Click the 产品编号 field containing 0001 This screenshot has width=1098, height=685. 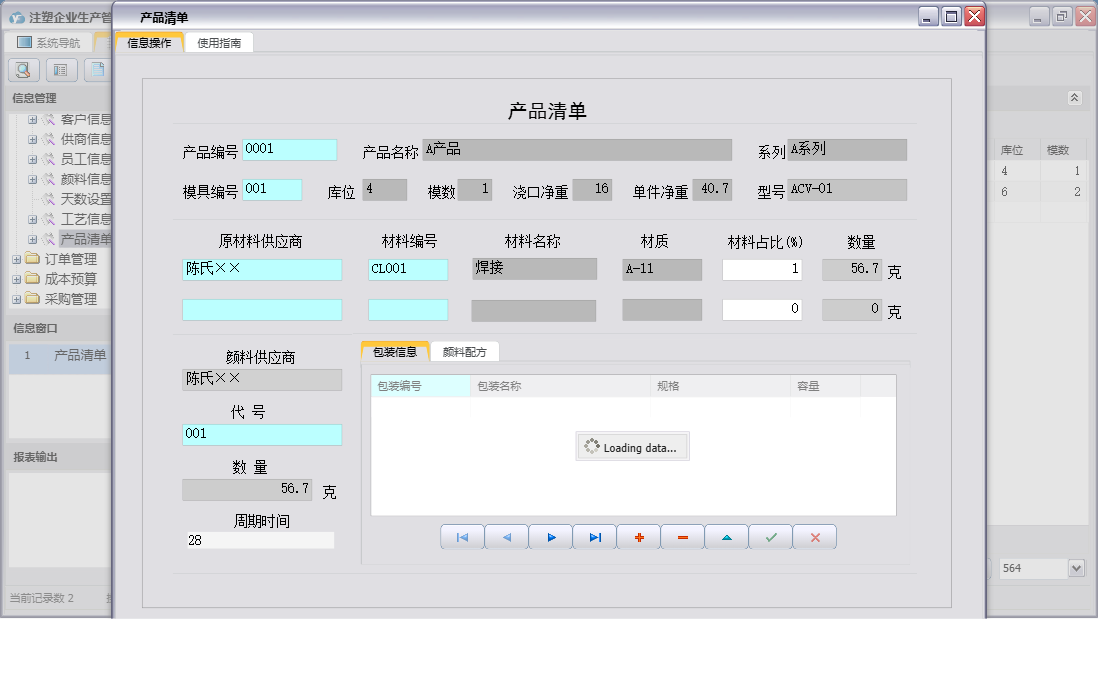pyautogui.click(x=290, y=148)
